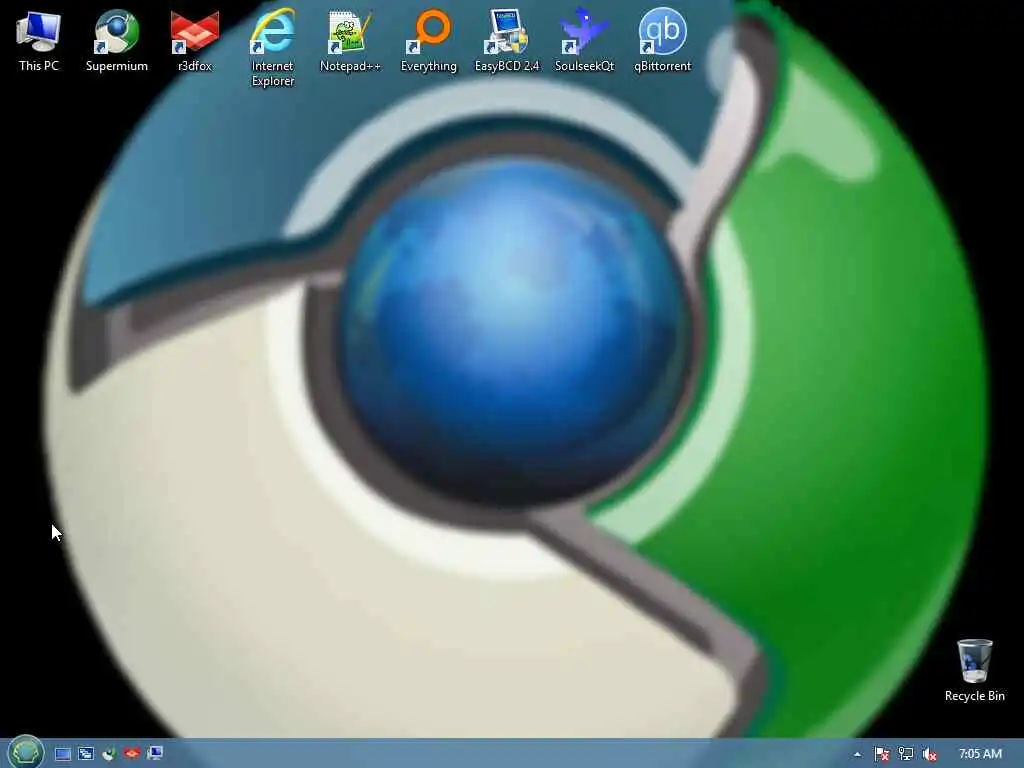The image size is (1024, 768).
Task: Click the muted speaker volume tray icon
Action: (930, 754)
